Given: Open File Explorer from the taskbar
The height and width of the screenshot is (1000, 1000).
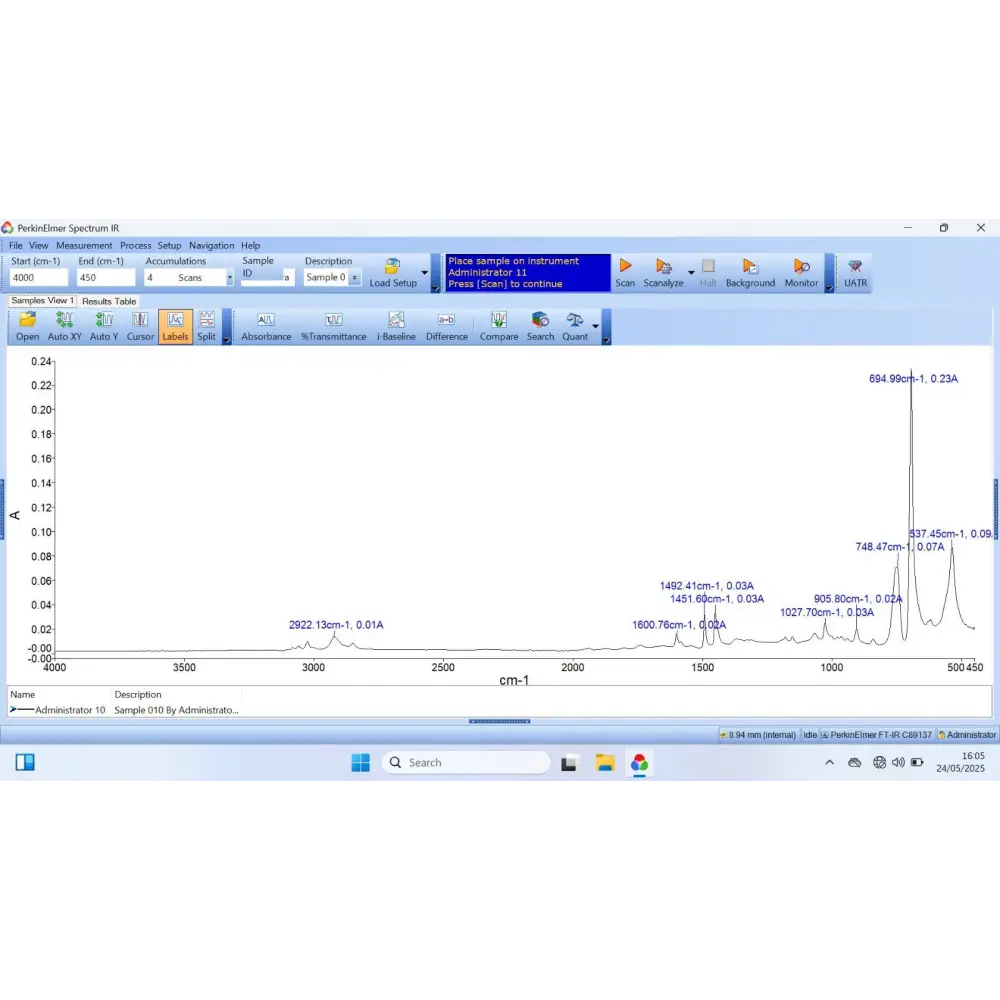Looking at the screenshot, I should 605,763.
